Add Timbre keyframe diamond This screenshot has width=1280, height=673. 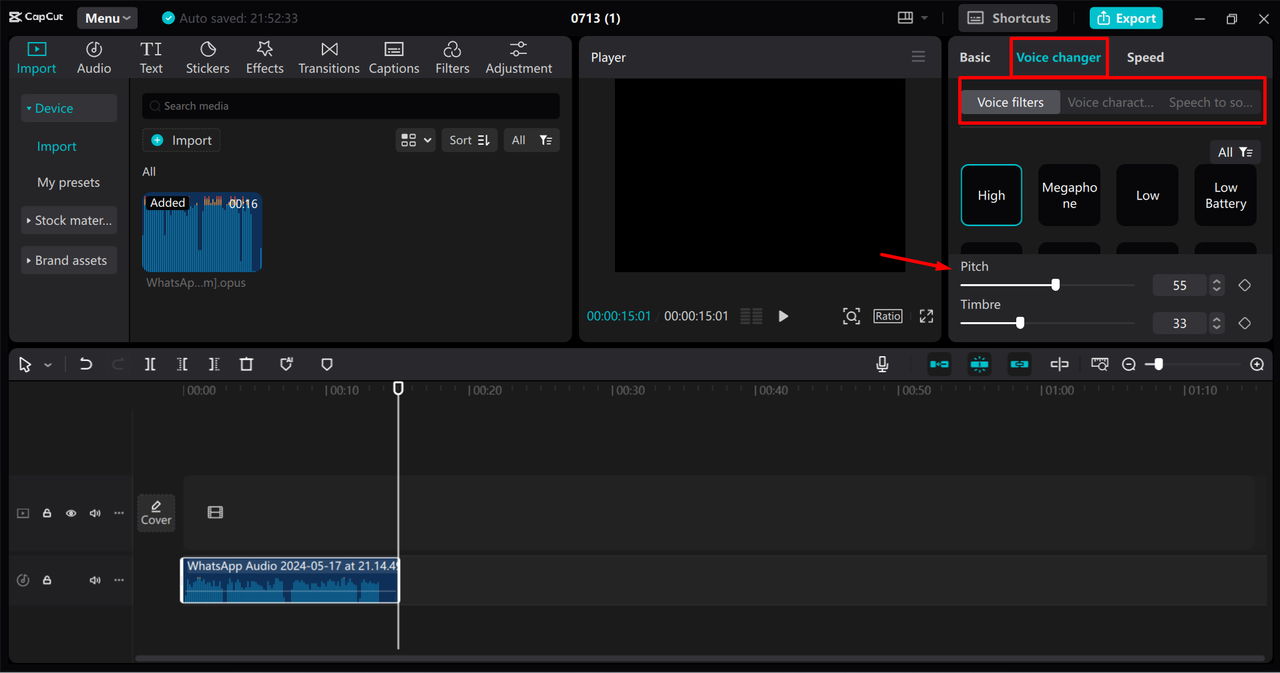click(1245, 323)
